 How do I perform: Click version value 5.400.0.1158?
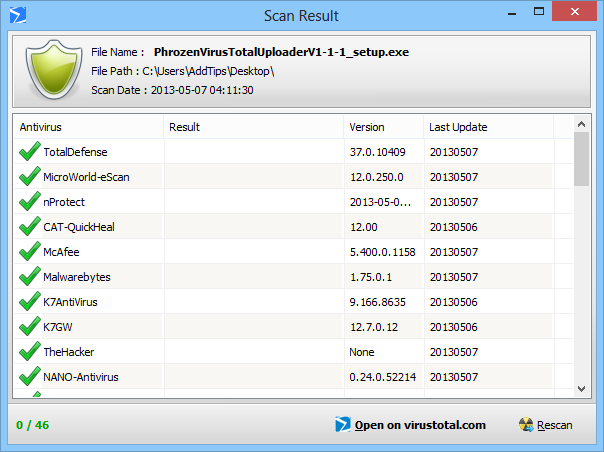(383, 252)
